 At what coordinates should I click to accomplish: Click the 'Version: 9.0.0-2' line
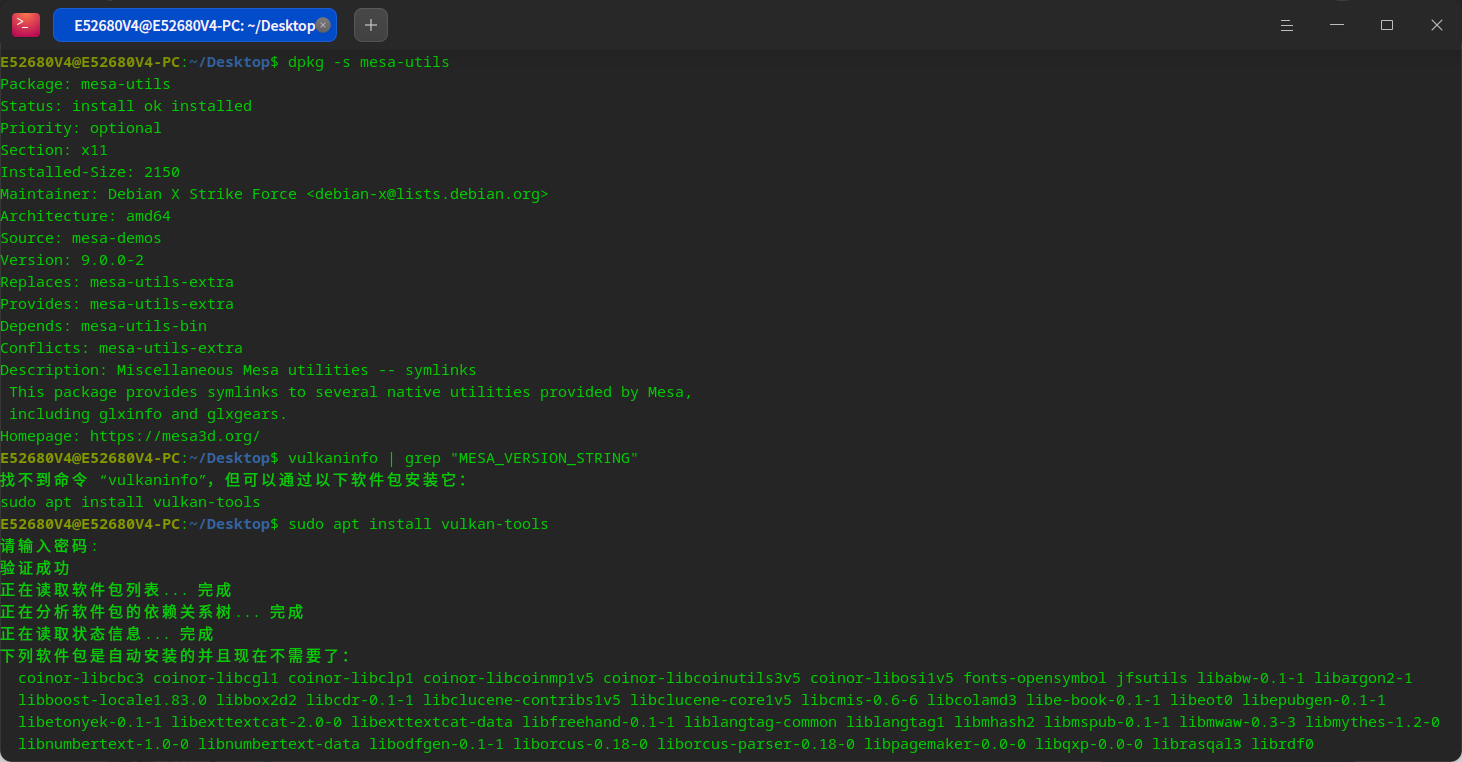72,260
